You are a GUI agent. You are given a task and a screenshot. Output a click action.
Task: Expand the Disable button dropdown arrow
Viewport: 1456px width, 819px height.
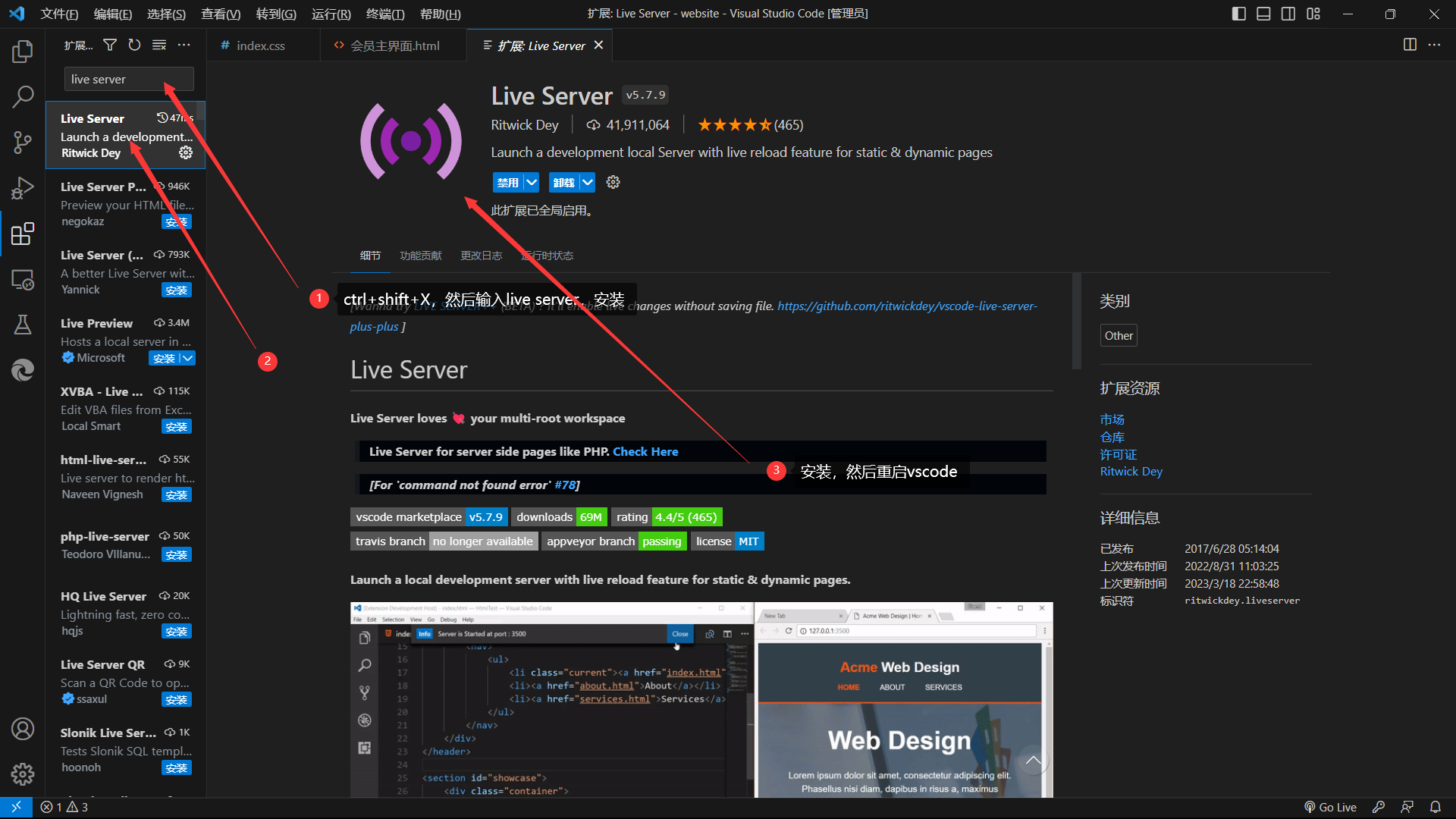[532, 182]
